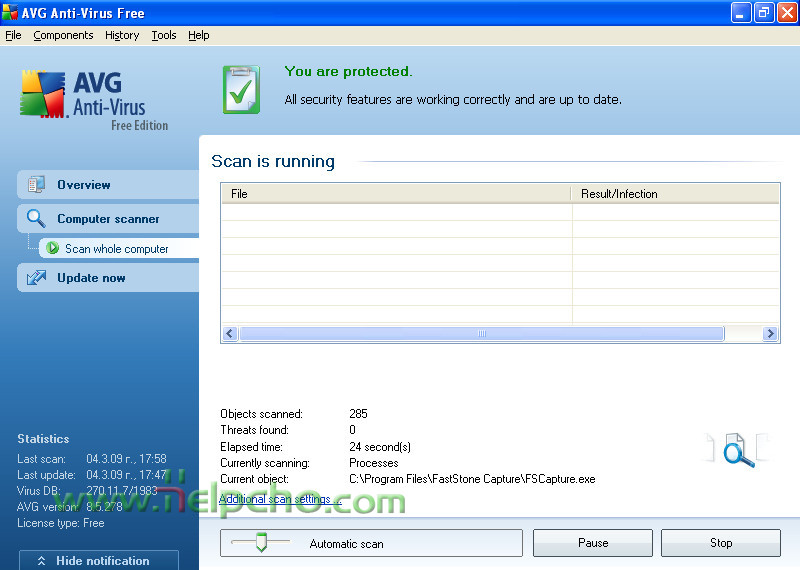The width and height of the screenshot is (800, 570).
Task: Click the 'Scan is running' heading
Action: click(x=273, y=161)
